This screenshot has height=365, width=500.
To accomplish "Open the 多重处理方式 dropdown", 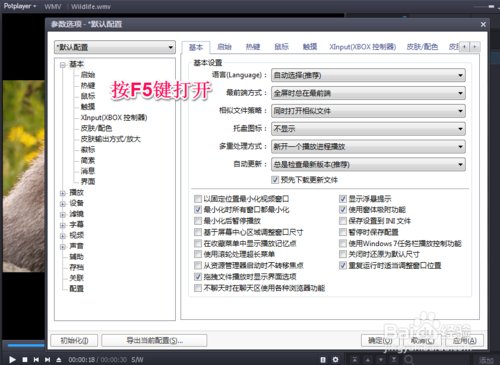I will 368,147.
